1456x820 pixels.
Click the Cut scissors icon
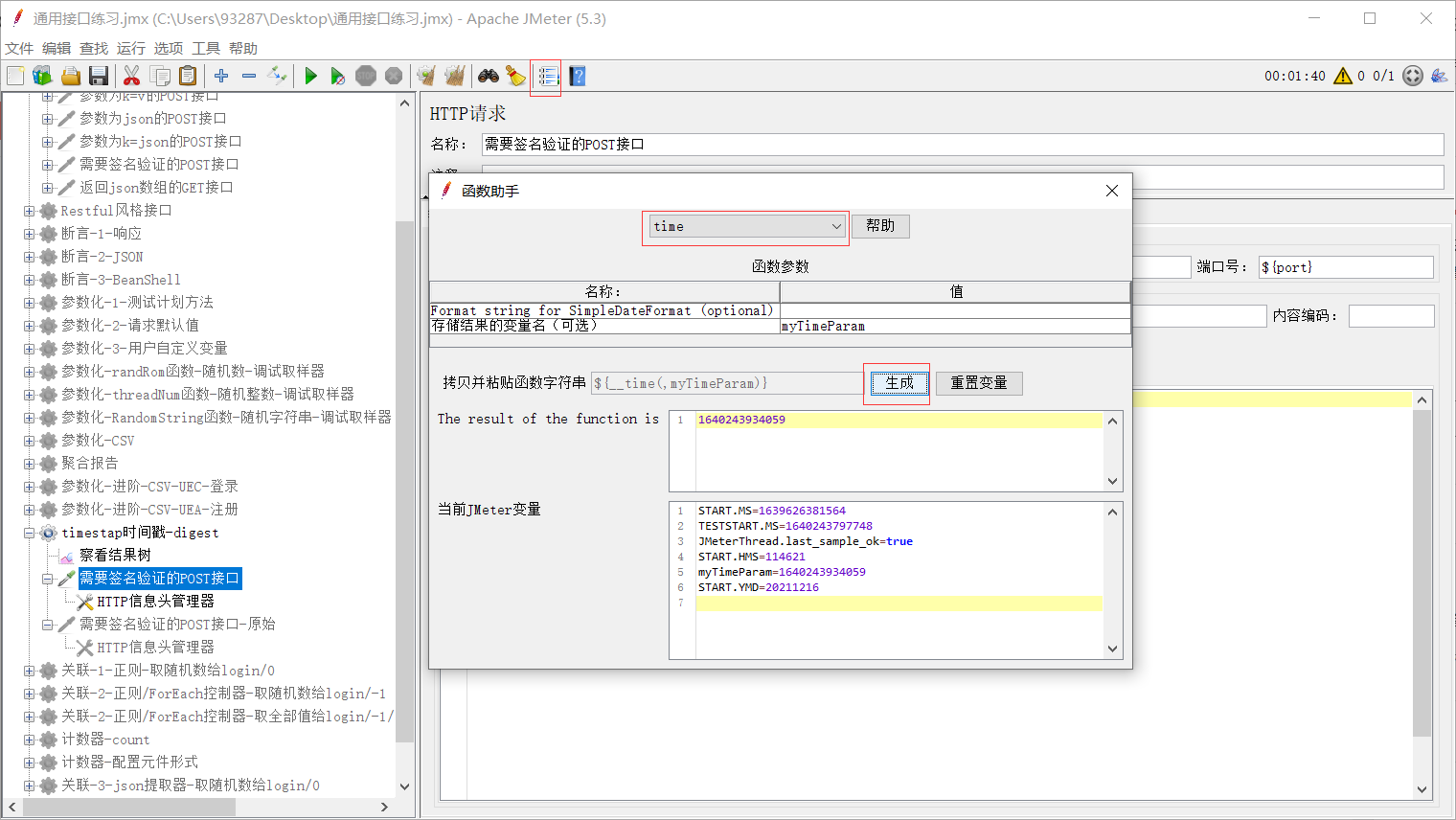[132, 76]
